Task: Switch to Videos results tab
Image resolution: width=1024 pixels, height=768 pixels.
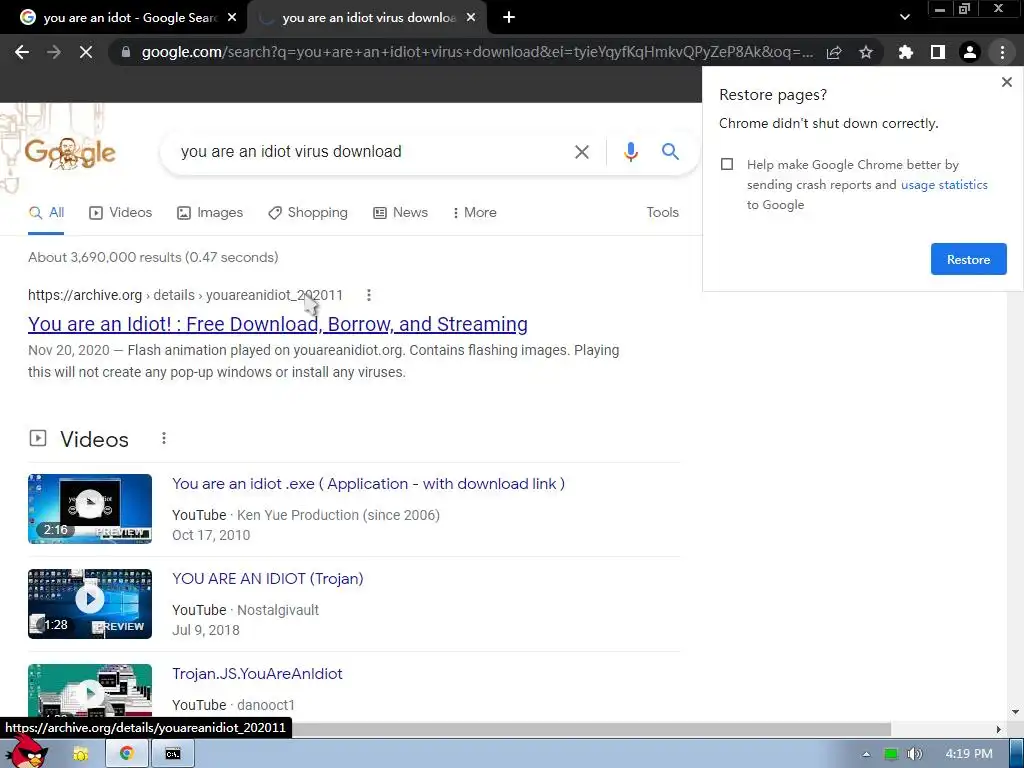Action: pos(120,213)
